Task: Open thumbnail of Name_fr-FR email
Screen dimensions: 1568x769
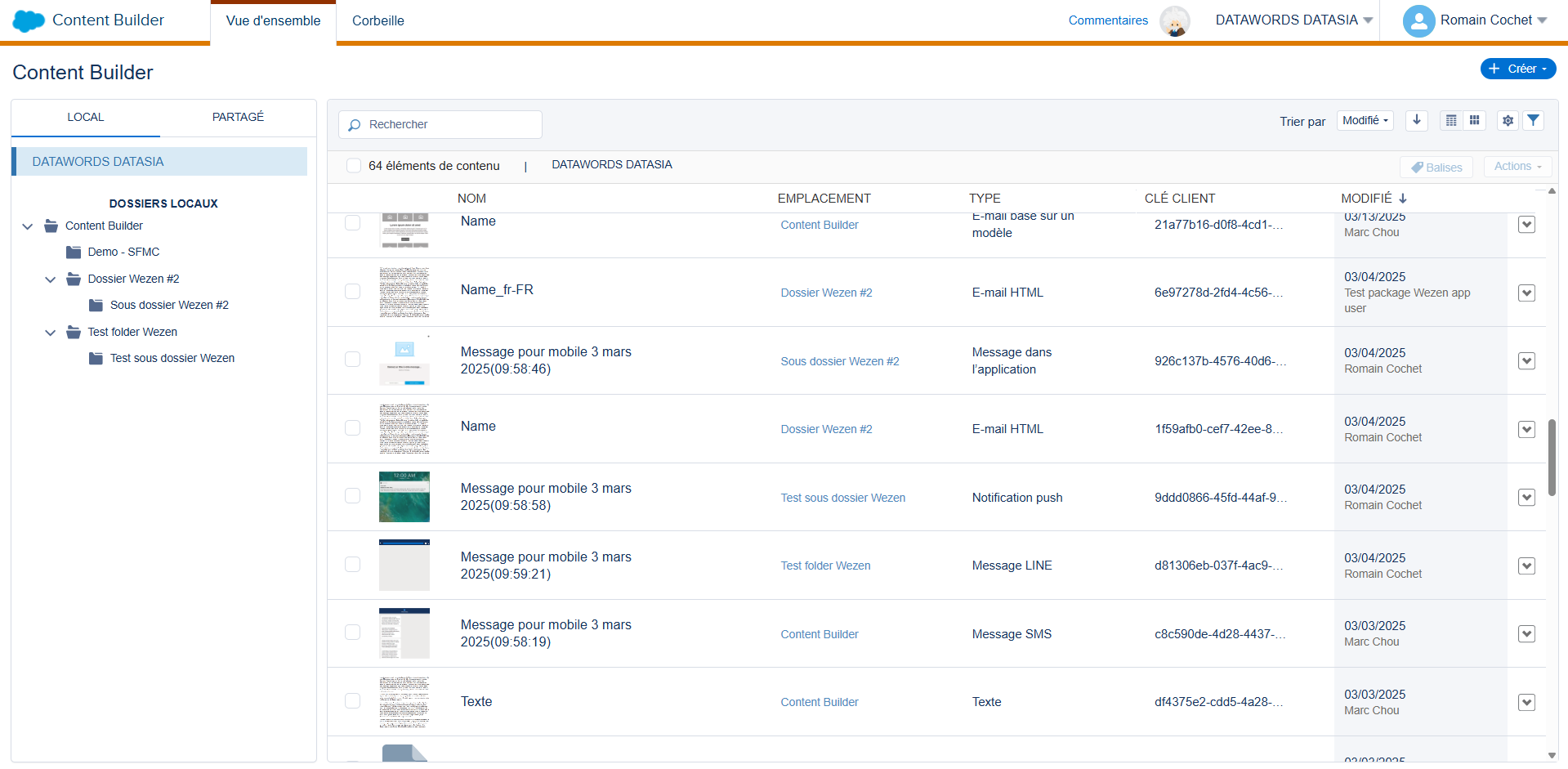Action: (404, 292)
